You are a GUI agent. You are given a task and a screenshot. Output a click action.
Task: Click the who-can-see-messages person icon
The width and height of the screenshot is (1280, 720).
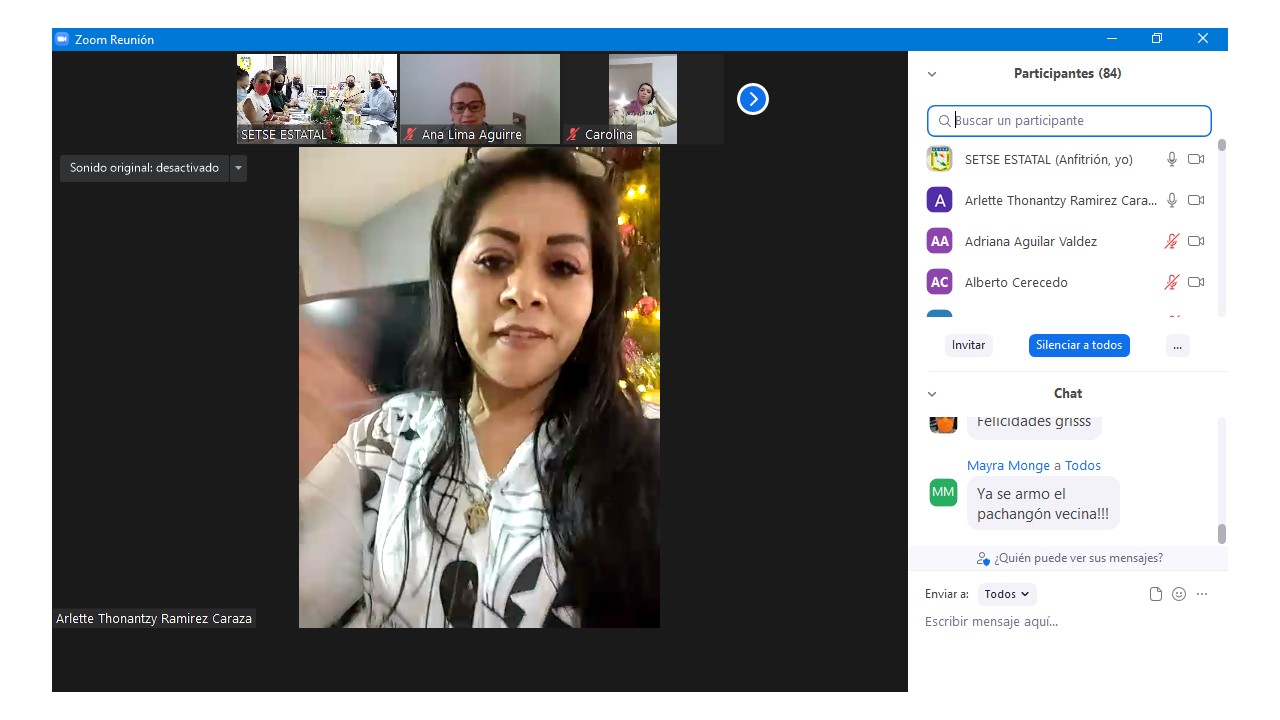point(983,558)
